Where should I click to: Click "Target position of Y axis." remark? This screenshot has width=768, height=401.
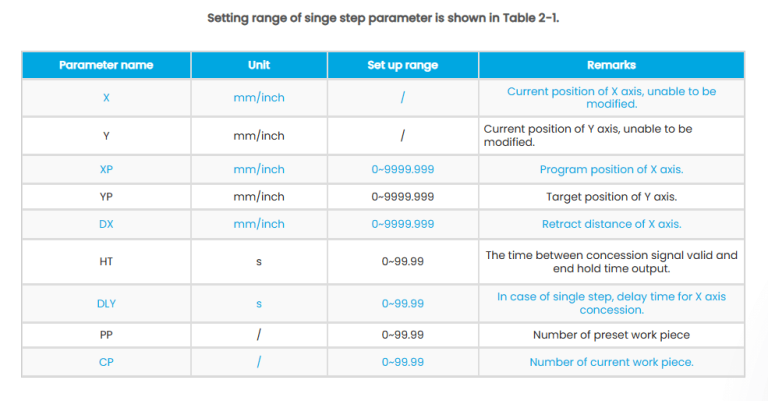[611, 197]
